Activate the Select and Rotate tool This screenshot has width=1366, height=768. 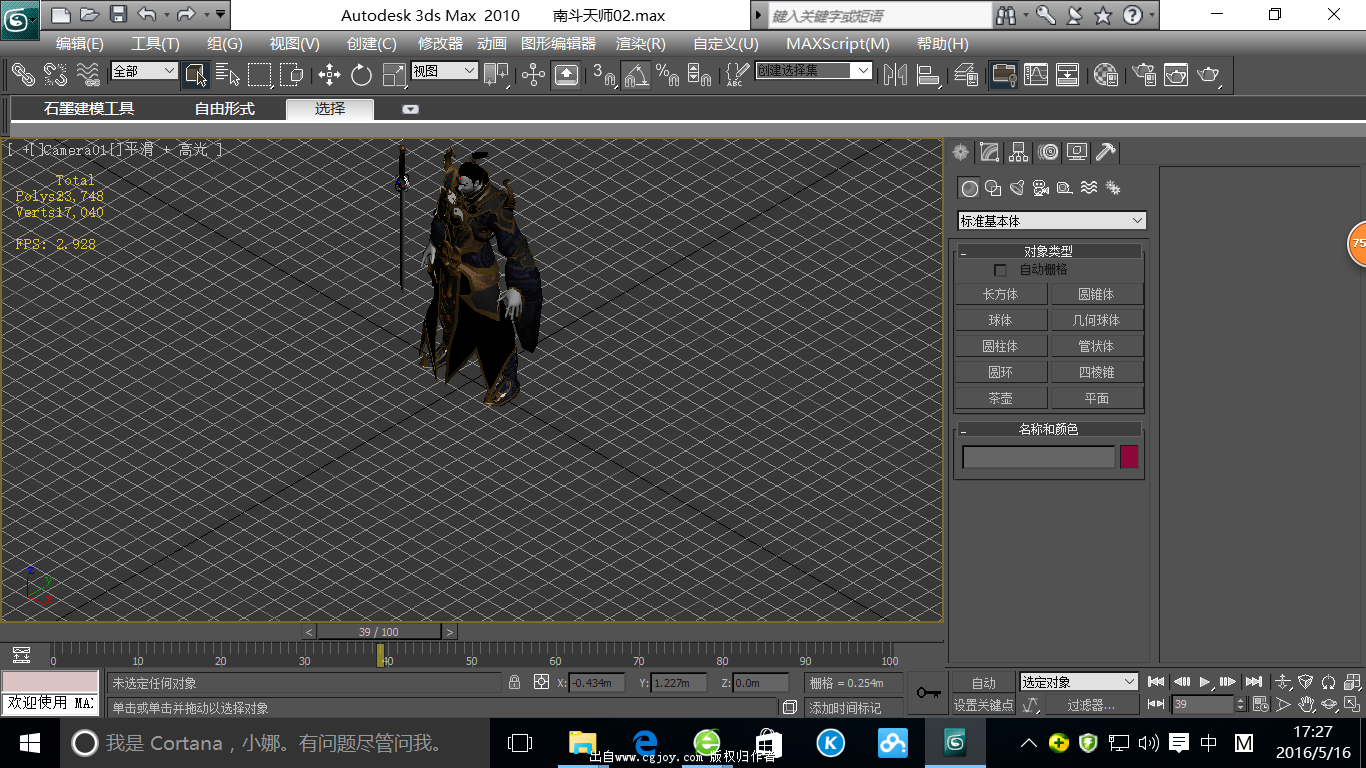click(361, 74)
